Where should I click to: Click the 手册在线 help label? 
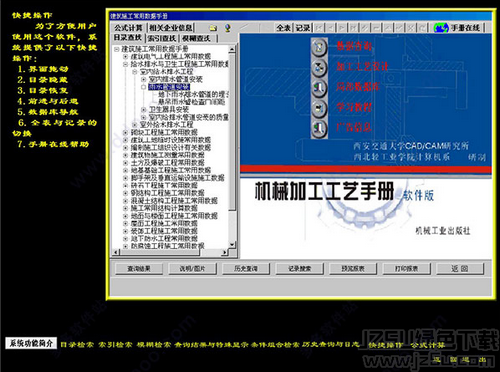click(x=465, y=28)
